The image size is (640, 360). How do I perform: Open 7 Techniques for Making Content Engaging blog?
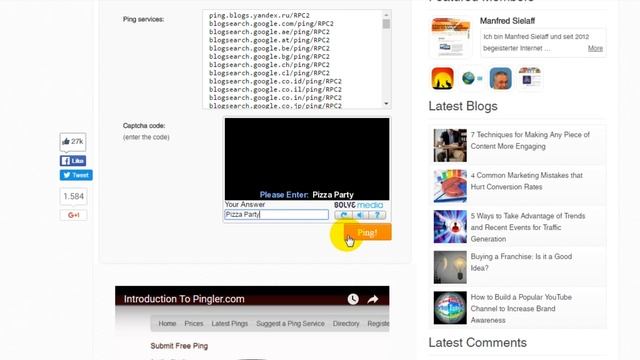(530, 140)
